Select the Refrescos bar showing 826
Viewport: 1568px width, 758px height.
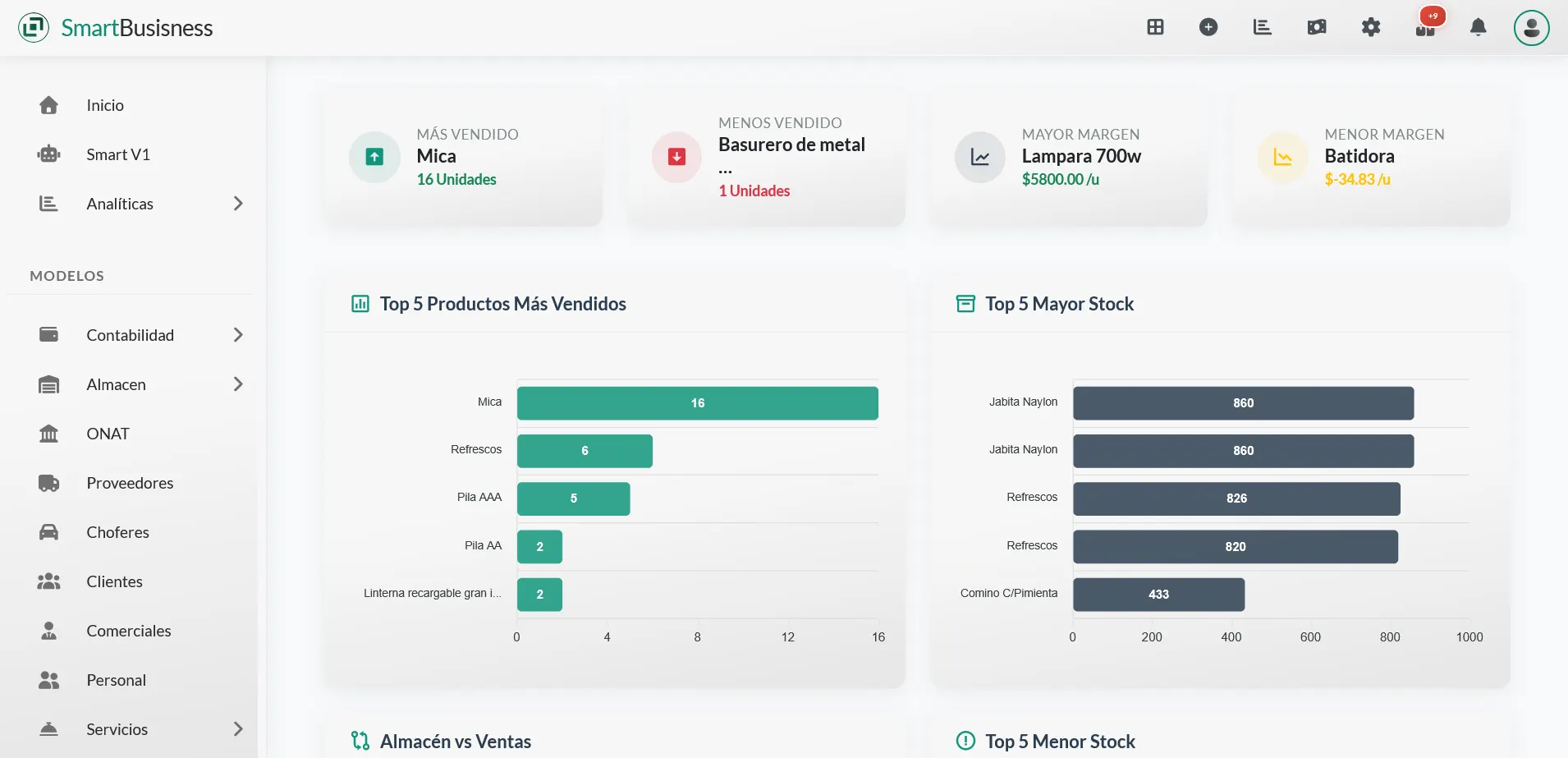point(1236,498)
